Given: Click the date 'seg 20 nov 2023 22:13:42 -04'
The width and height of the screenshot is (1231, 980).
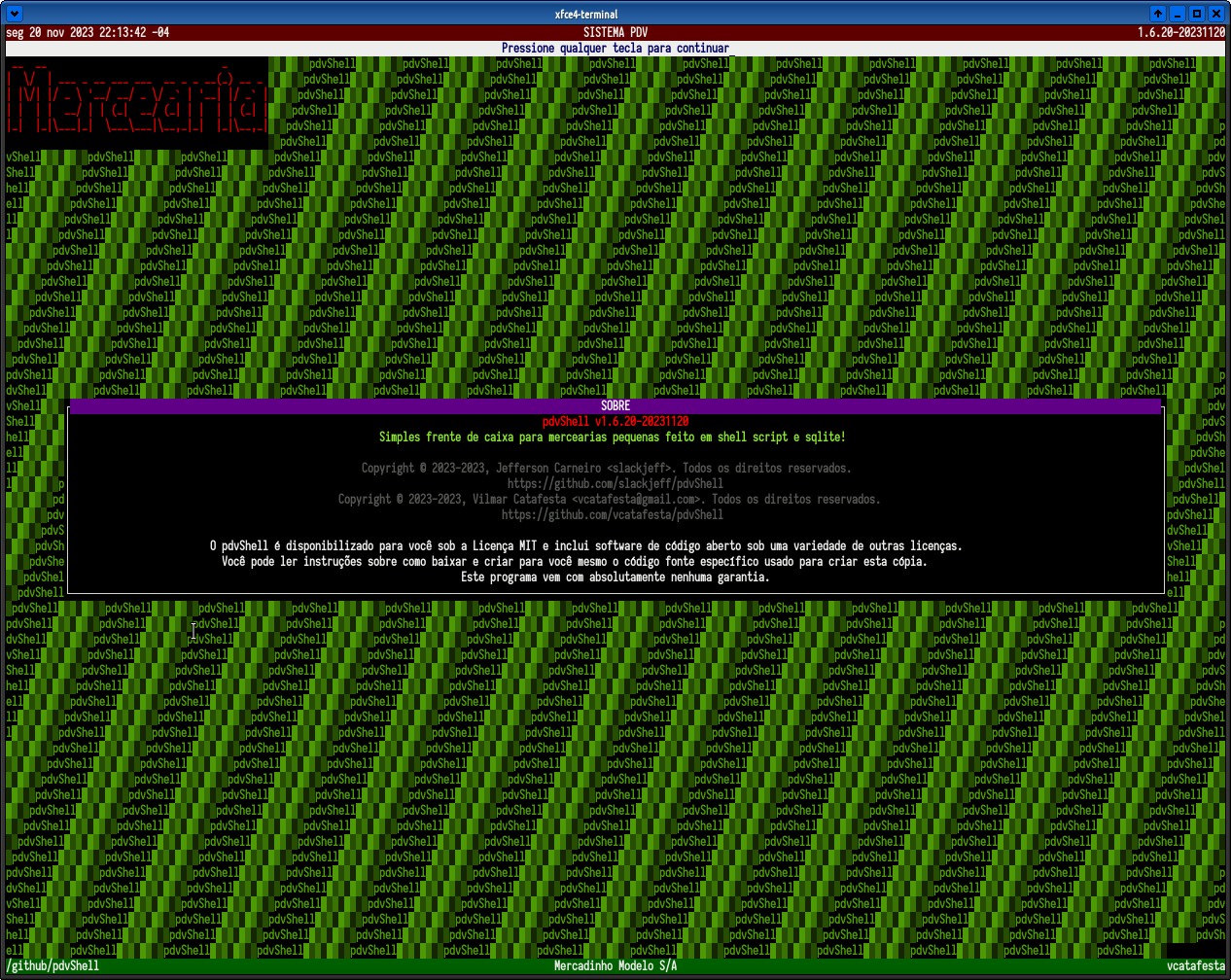Looking at the screenshot, I should (88, 32).
